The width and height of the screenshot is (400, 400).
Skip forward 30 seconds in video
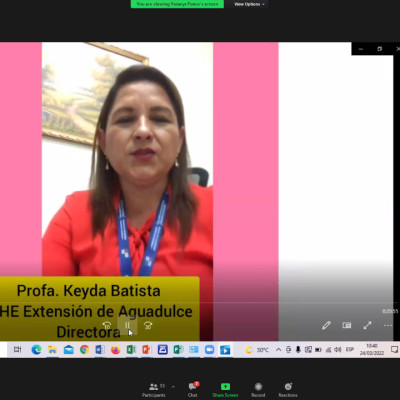click(148, 325)
